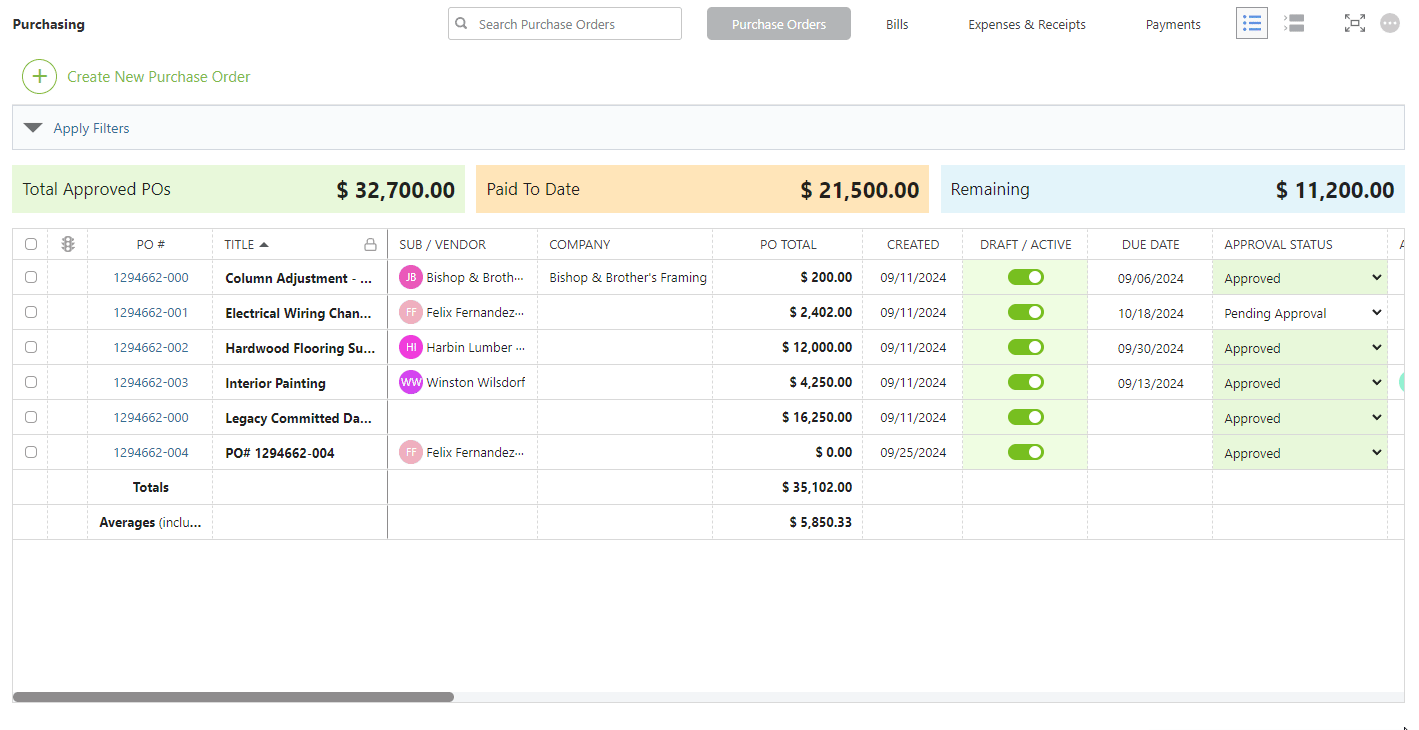The height and width of the screenshot is (730, 1419).
Task: Sort by the PO TOTAL column header
Action: click(x=788, y=244)
